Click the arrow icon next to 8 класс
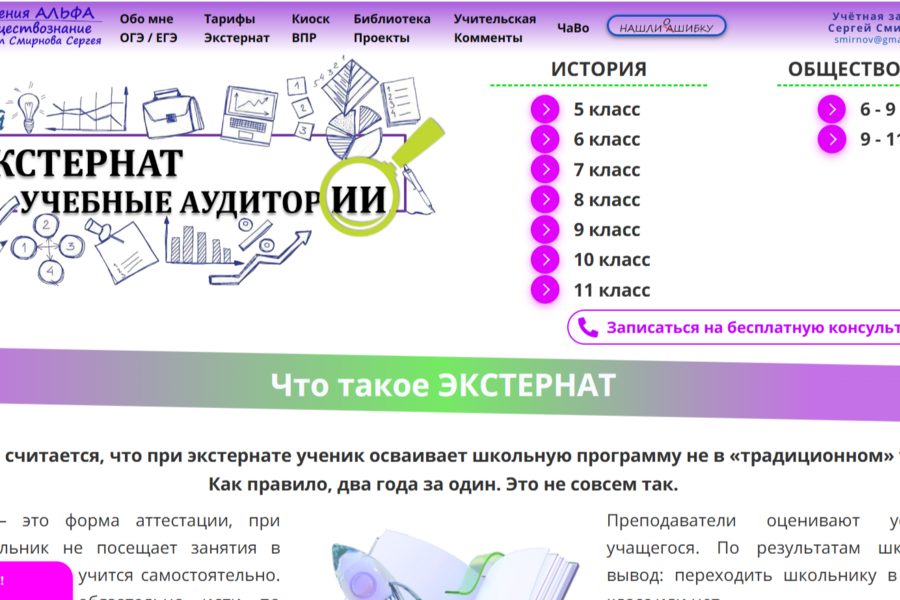This screenshot has height=600, width=900. pyautogui.click(x=545, y=199)
